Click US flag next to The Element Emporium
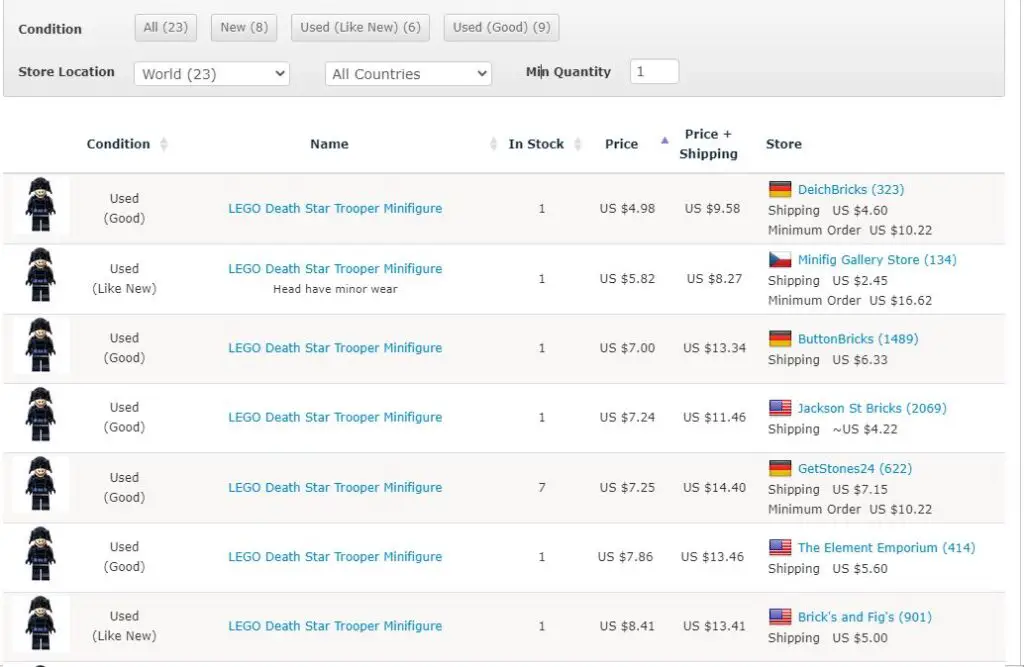This screenshot has height=667, width=1024. (x=780, y=547)
